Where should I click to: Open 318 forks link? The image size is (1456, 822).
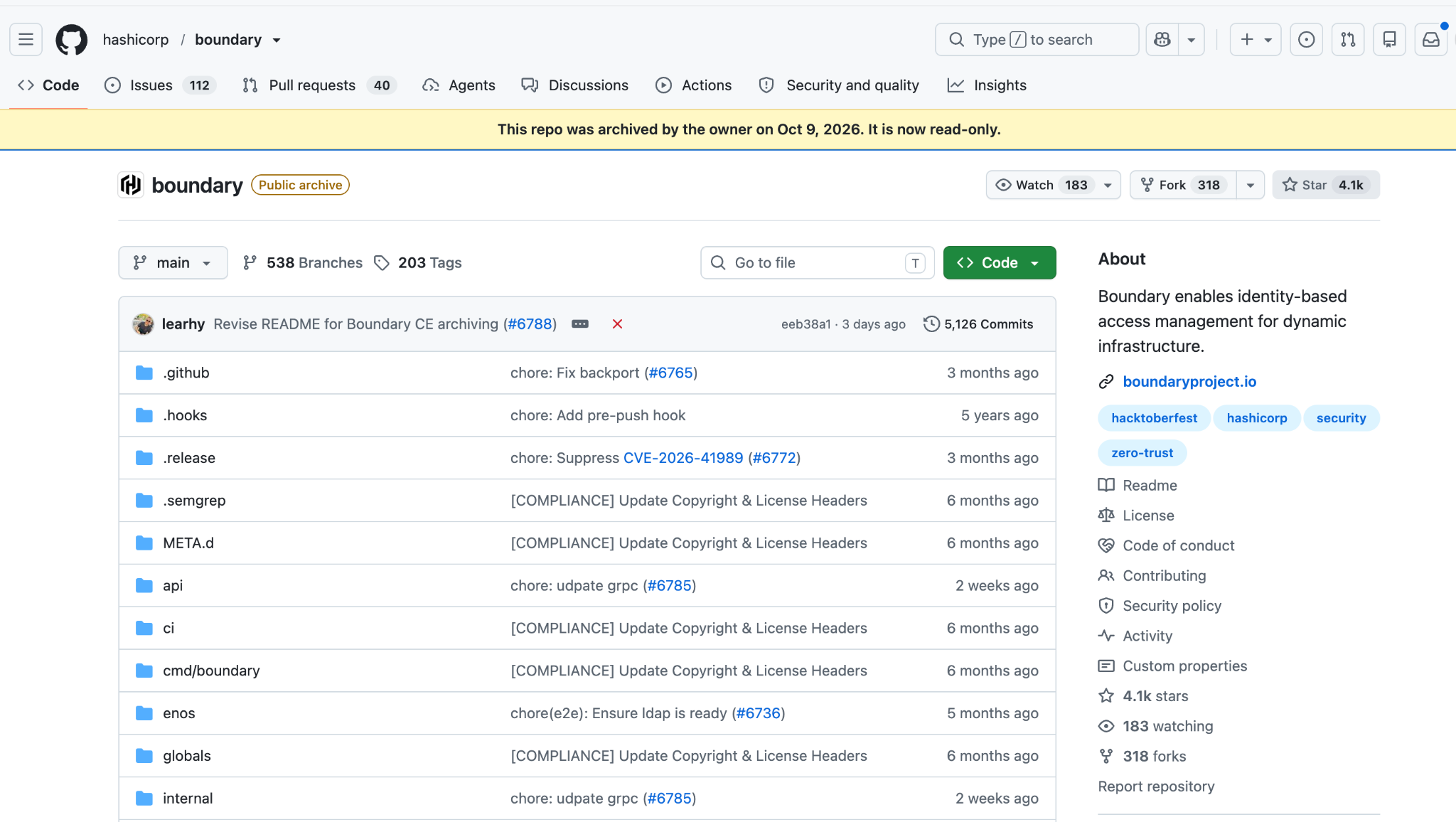pos(1154,757)
